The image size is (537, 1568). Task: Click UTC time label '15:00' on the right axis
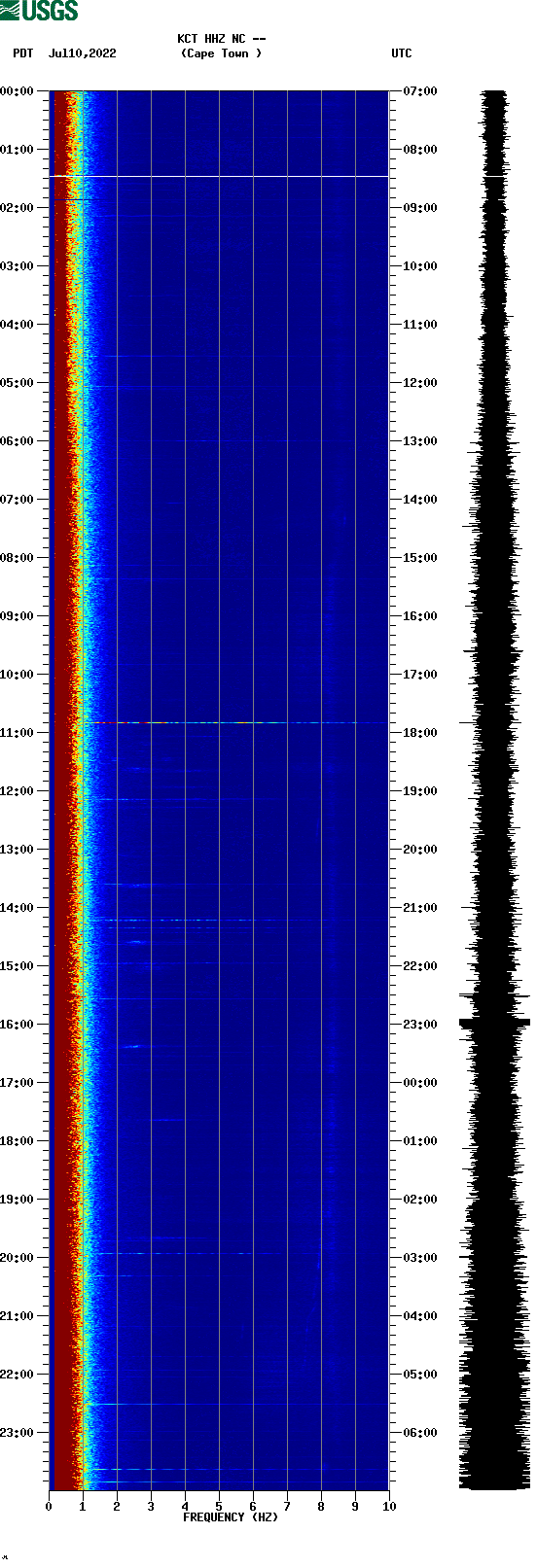pyautogui.click(x=420, y=558)
